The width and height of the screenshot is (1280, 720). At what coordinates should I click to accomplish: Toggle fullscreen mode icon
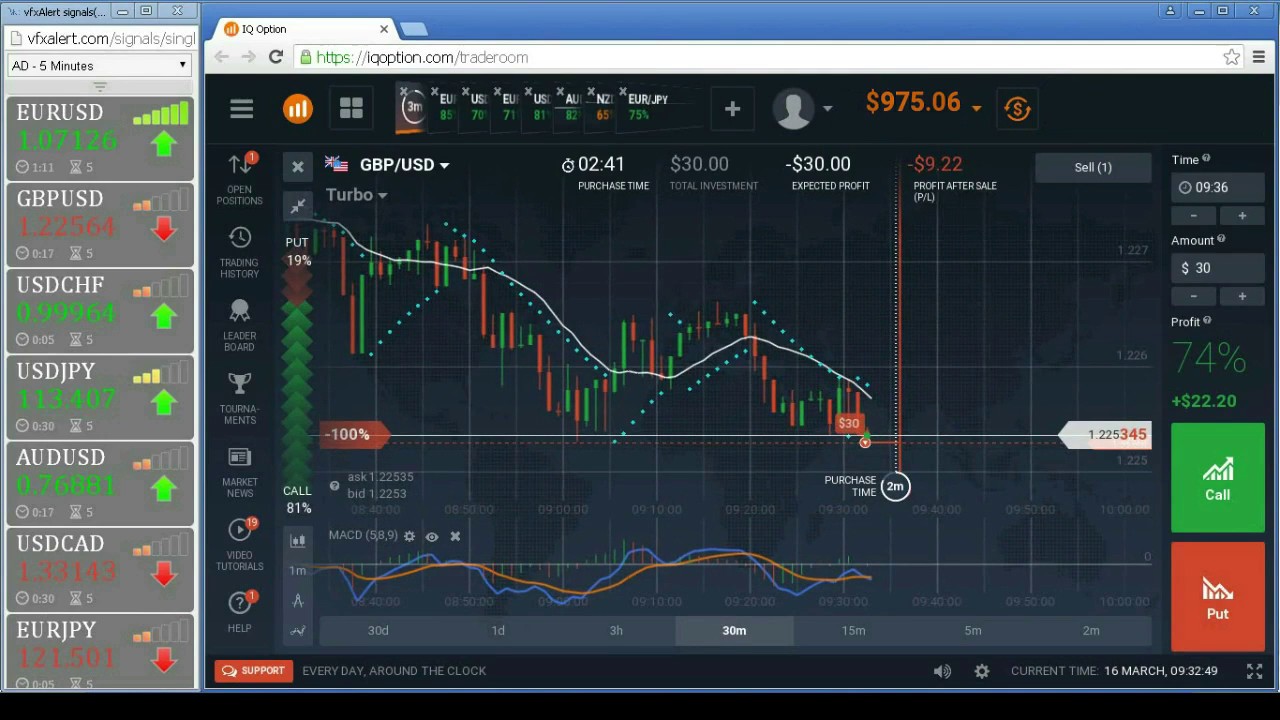[1254, 671]
